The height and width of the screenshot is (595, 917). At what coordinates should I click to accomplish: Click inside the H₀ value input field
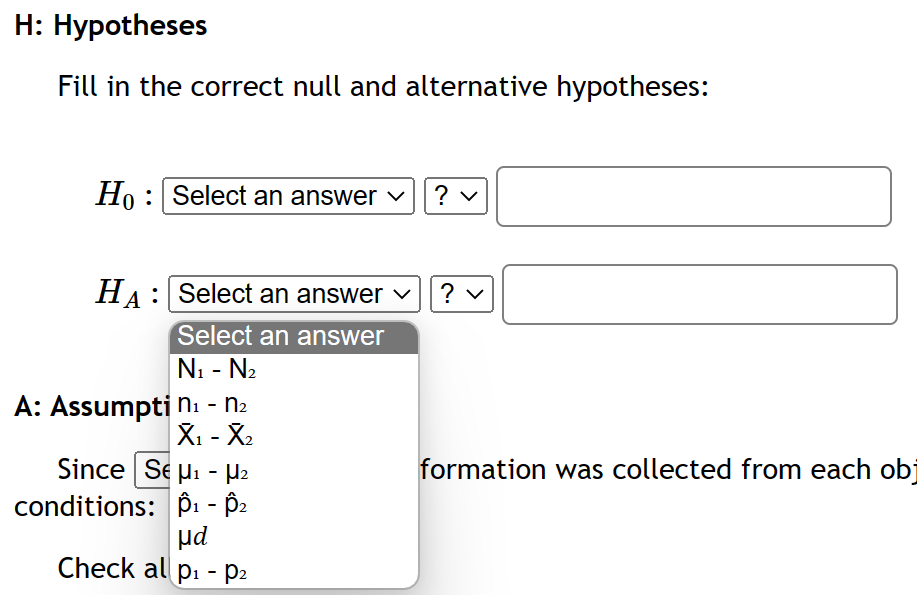tap(693, 197)
